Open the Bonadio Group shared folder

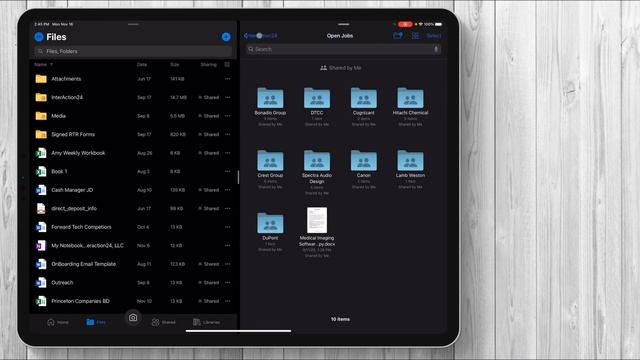pos(270,98)
